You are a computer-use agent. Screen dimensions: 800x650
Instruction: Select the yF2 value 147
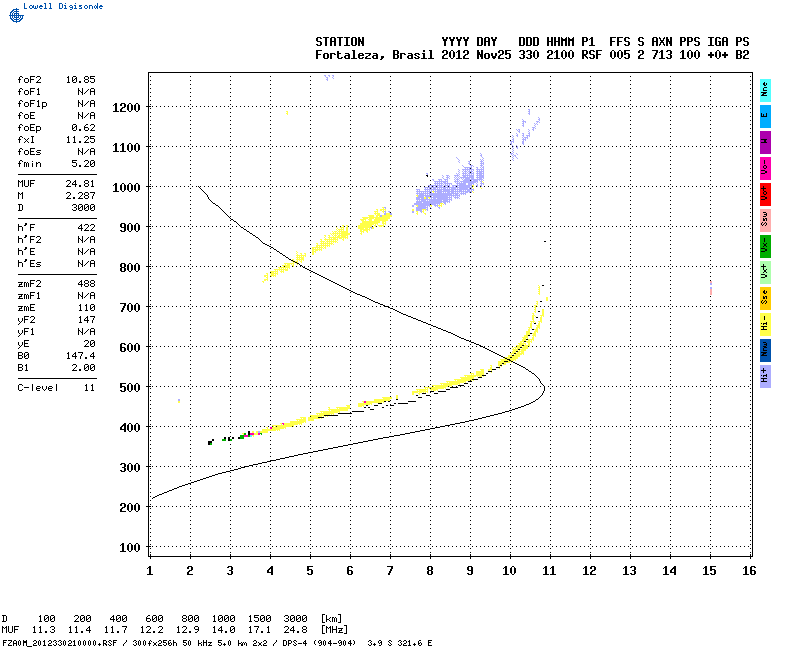coord(86,320)
